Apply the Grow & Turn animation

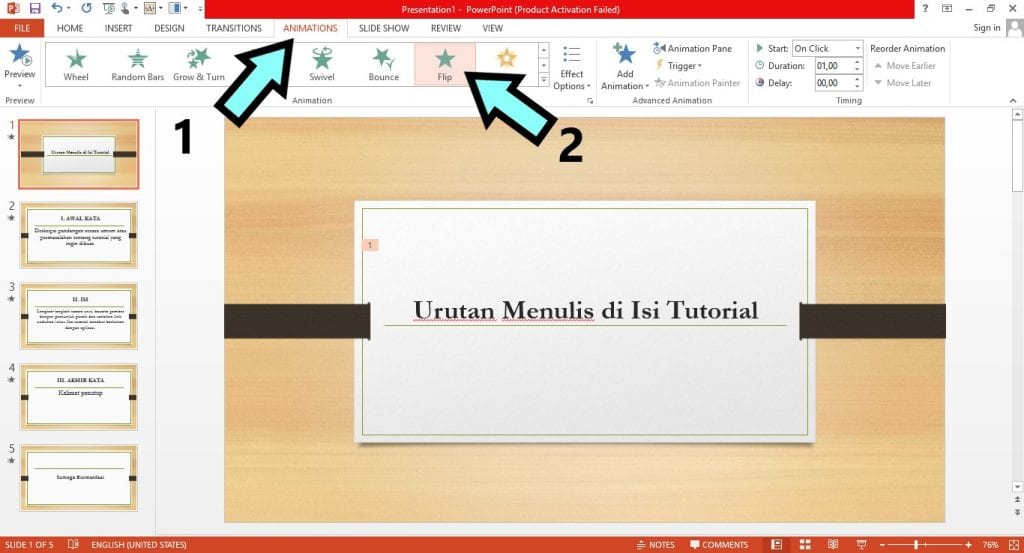tap(199, 64)
